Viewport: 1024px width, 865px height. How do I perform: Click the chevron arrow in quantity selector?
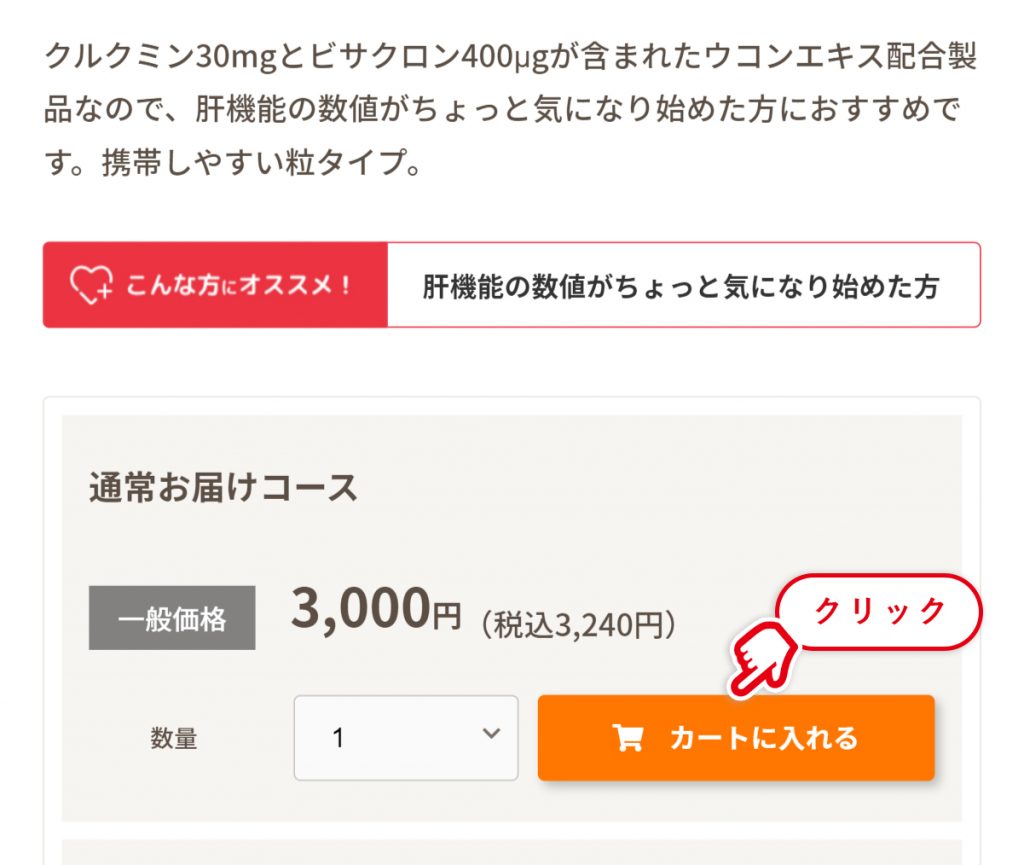491,733
